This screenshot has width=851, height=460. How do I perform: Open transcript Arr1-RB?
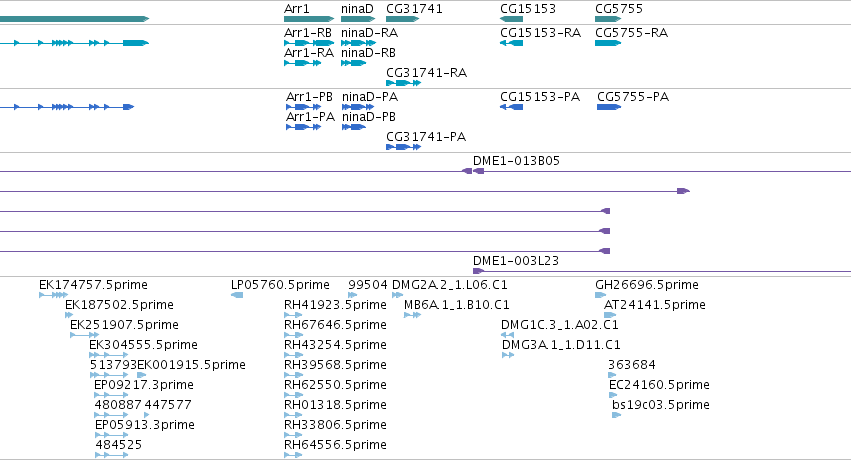308,33
